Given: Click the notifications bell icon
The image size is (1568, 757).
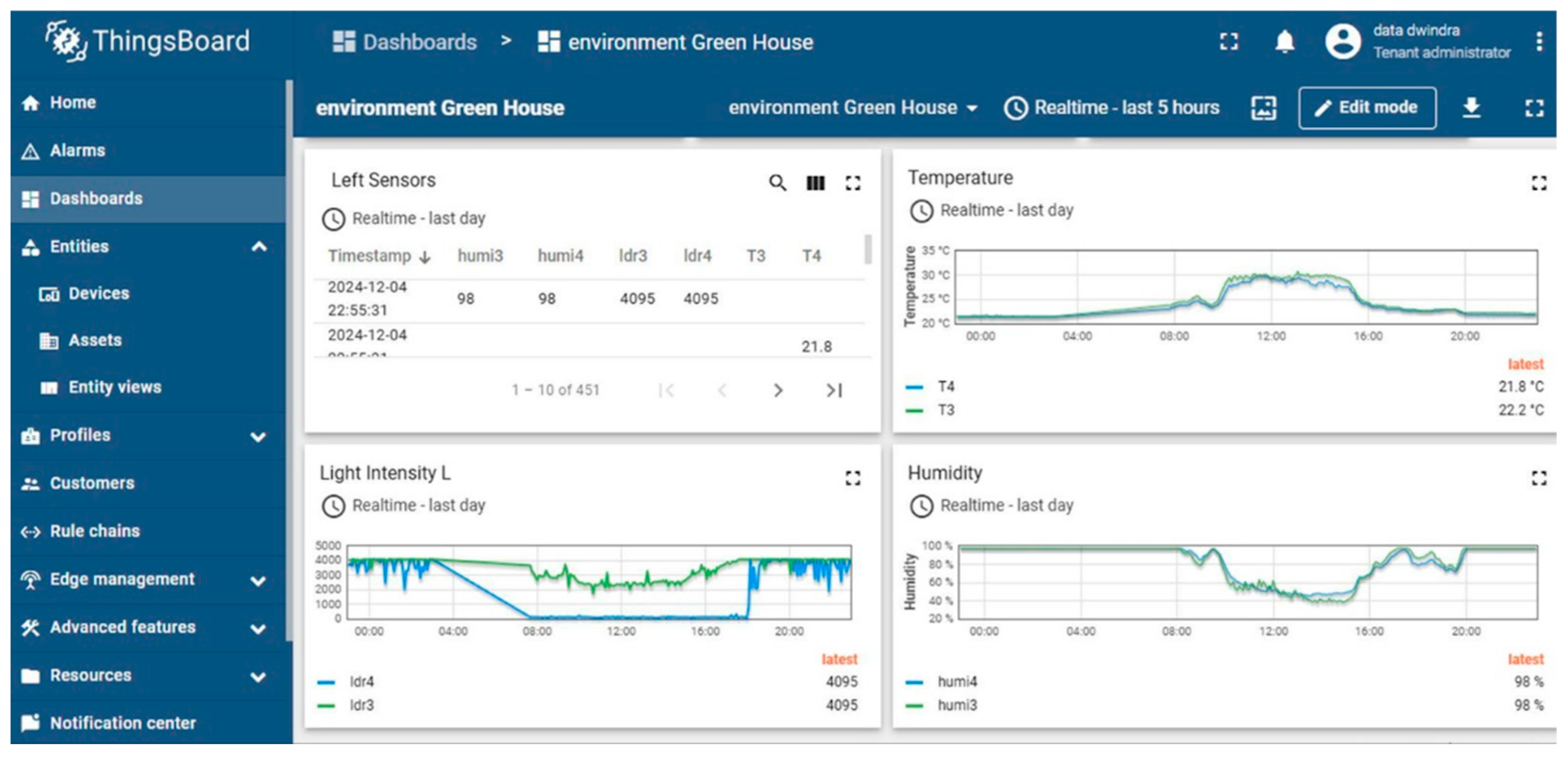Looking at the screenshot, I should point(1284,42).
